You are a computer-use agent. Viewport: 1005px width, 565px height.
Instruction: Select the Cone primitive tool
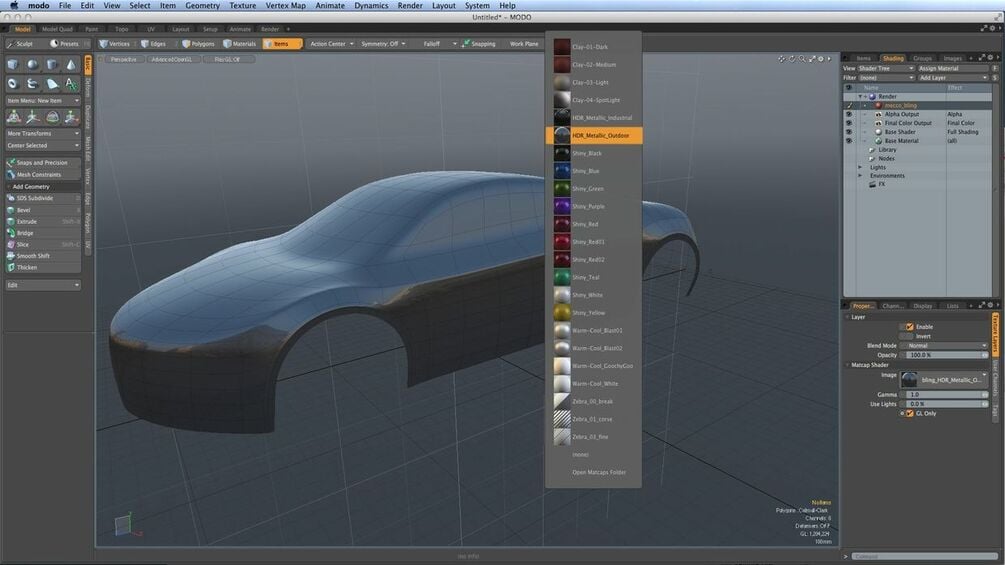pyautogui.click(x=71, y=65)
